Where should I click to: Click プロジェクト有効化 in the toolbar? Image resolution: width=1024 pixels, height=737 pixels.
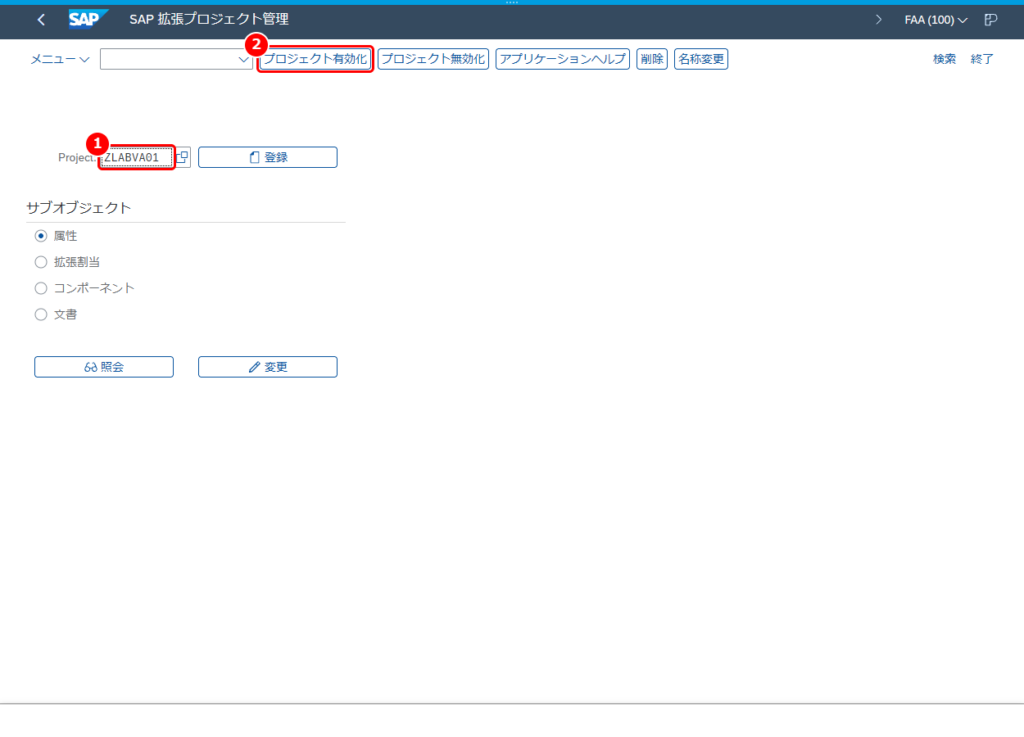[315, 59]
